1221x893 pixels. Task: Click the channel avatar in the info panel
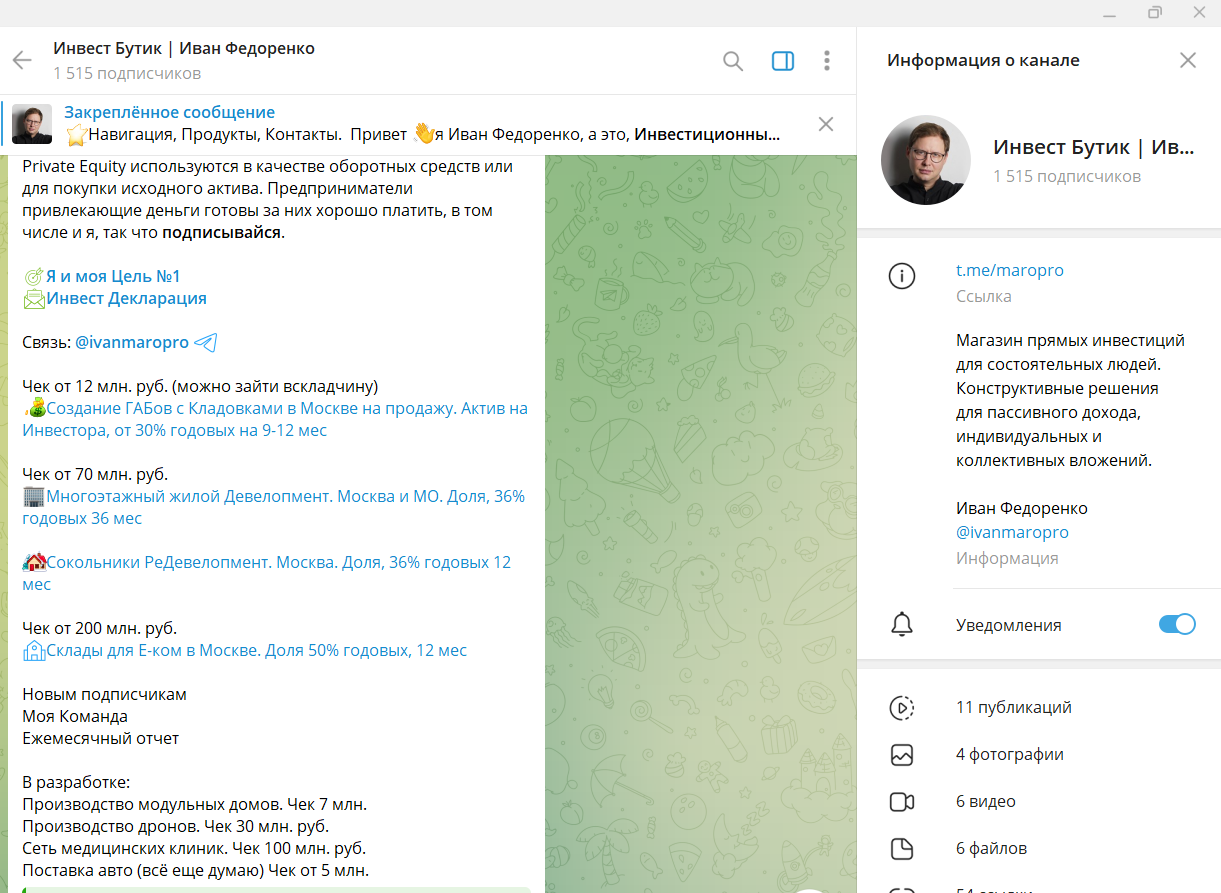[926, 160]
